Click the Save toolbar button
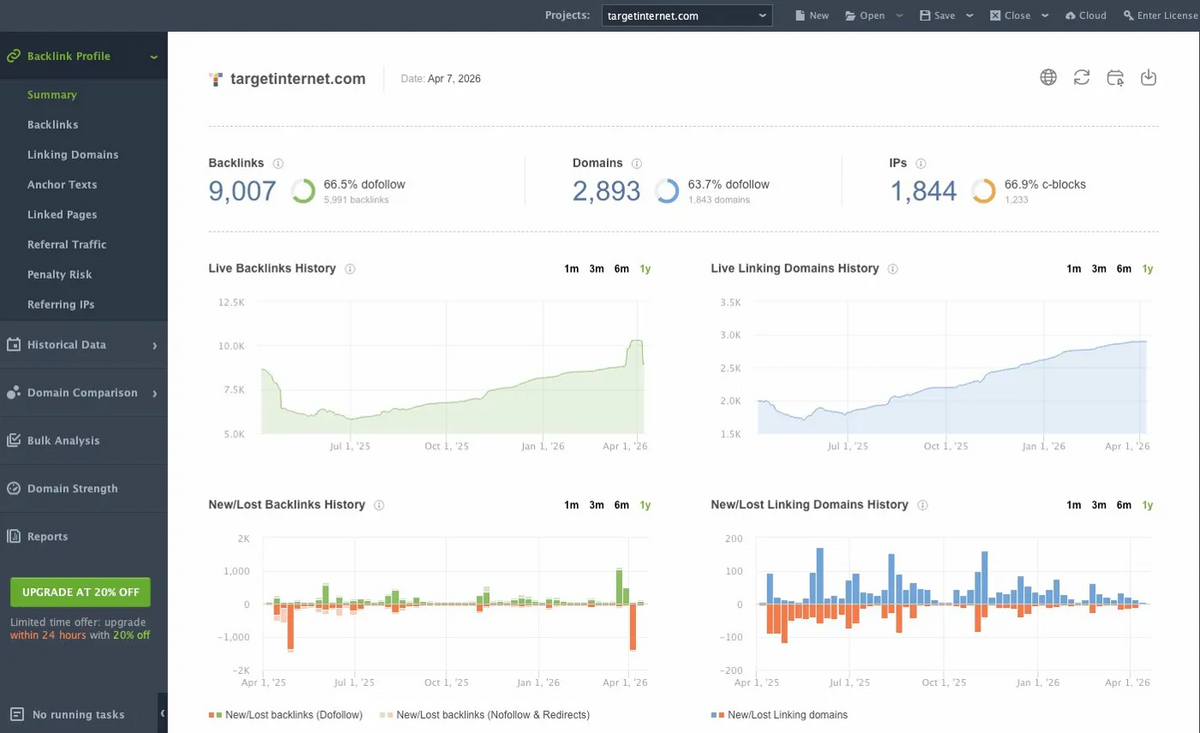Image resolution: width=1200 pixels, height=733 pixels. [937, 16]
